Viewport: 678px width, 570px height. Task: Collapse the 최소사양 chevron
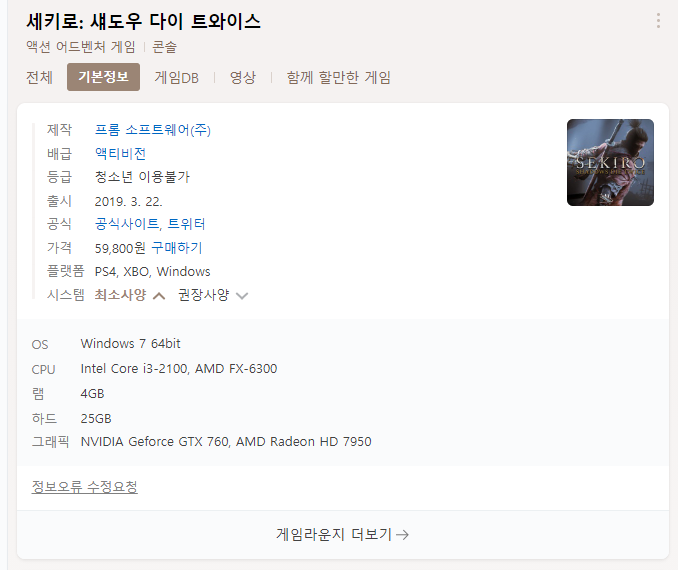159,296
